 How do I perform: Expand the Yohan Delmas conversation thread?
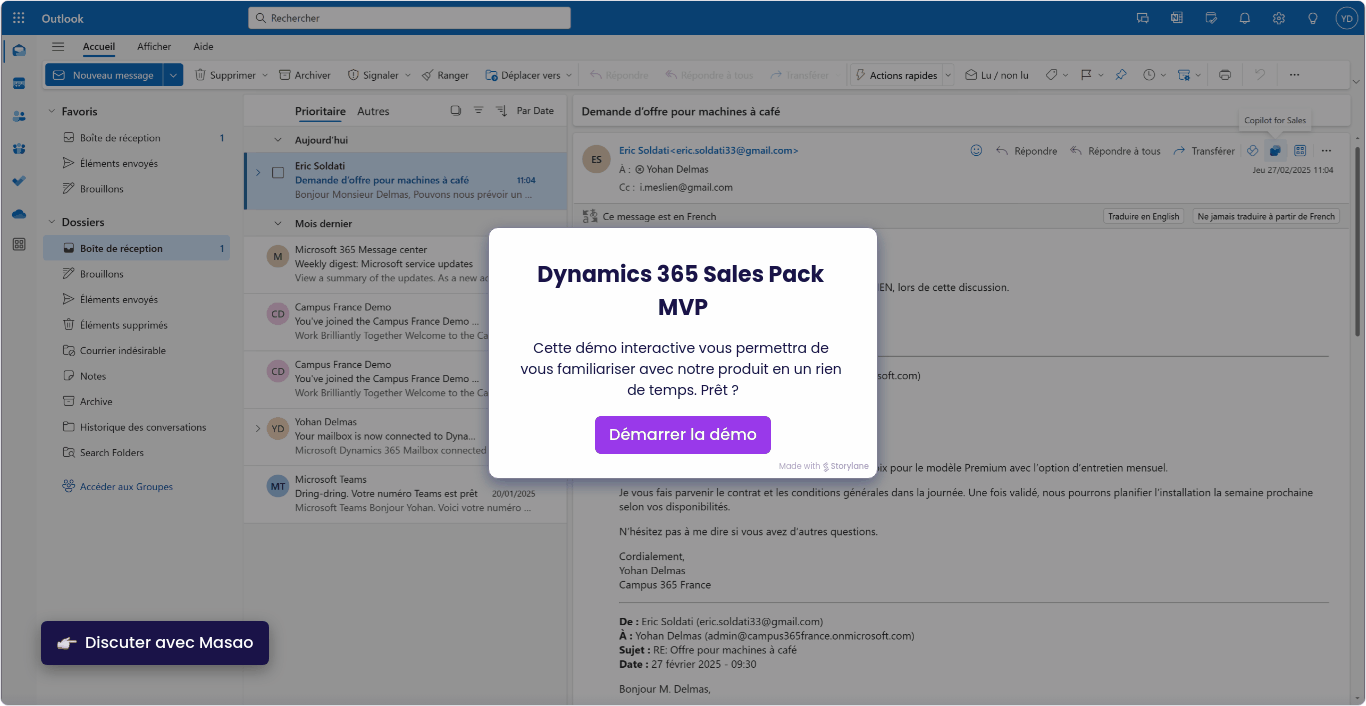(258, 428)
